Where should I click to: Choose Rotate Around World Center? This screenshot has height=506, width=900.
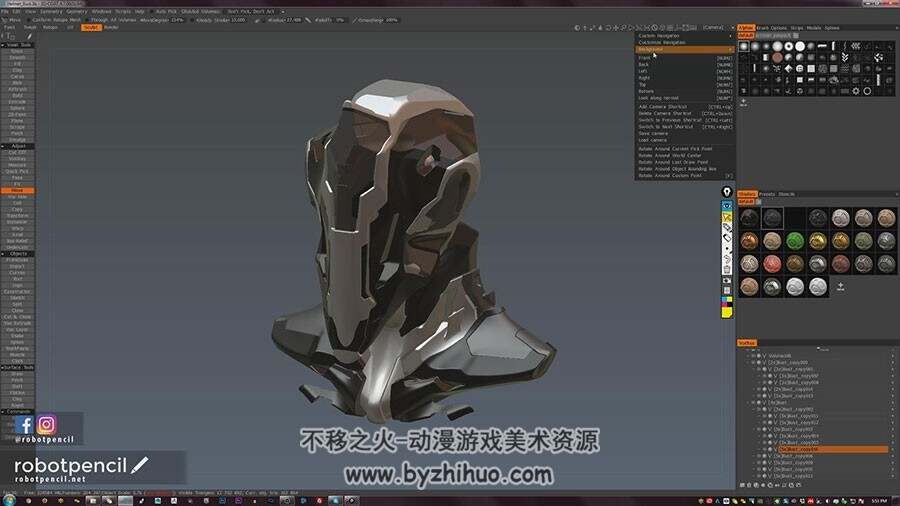(x=685, y=155)
